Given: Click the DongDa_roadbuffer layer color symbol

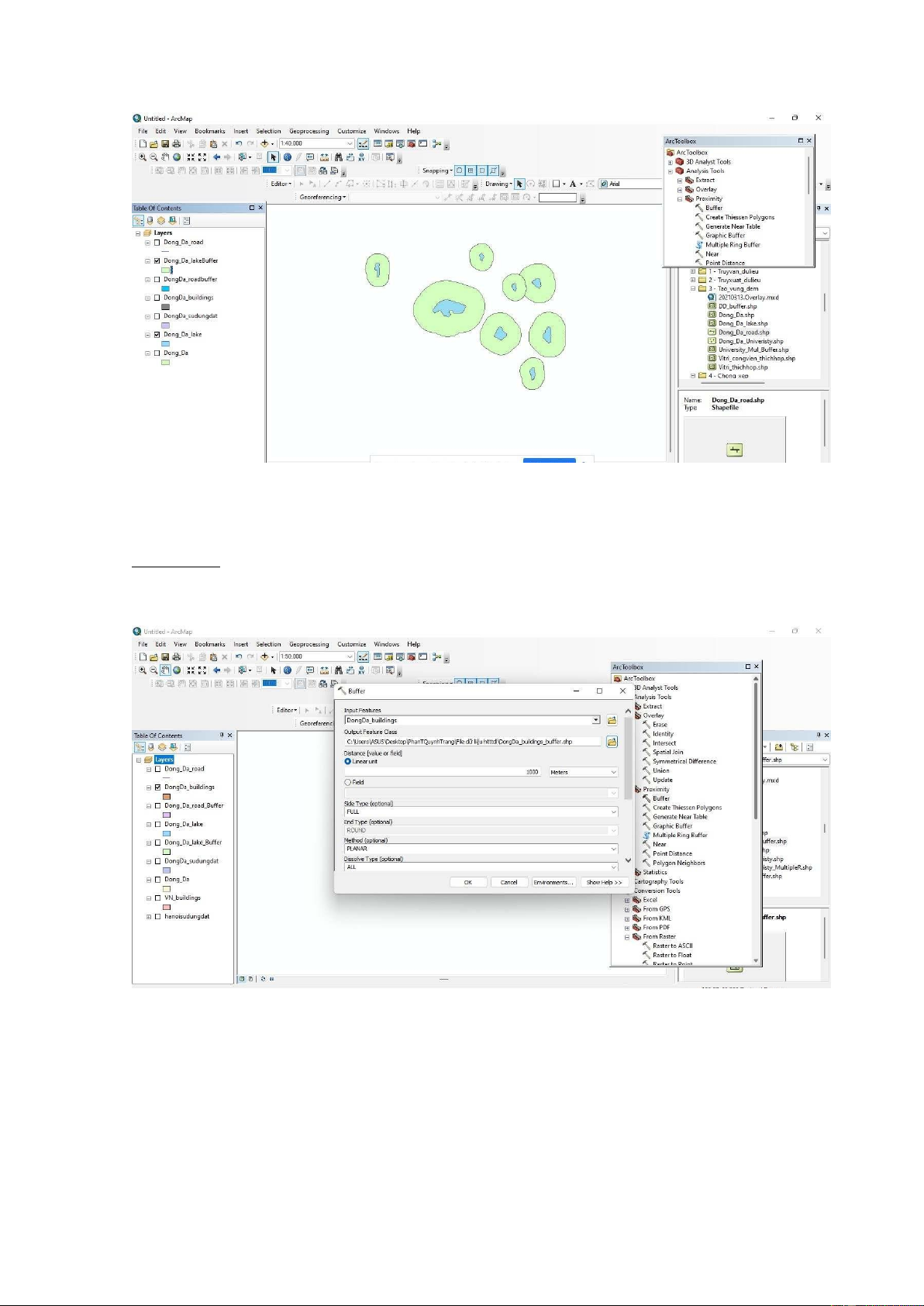Looking at the screenshot, I should tap(165, 288).
